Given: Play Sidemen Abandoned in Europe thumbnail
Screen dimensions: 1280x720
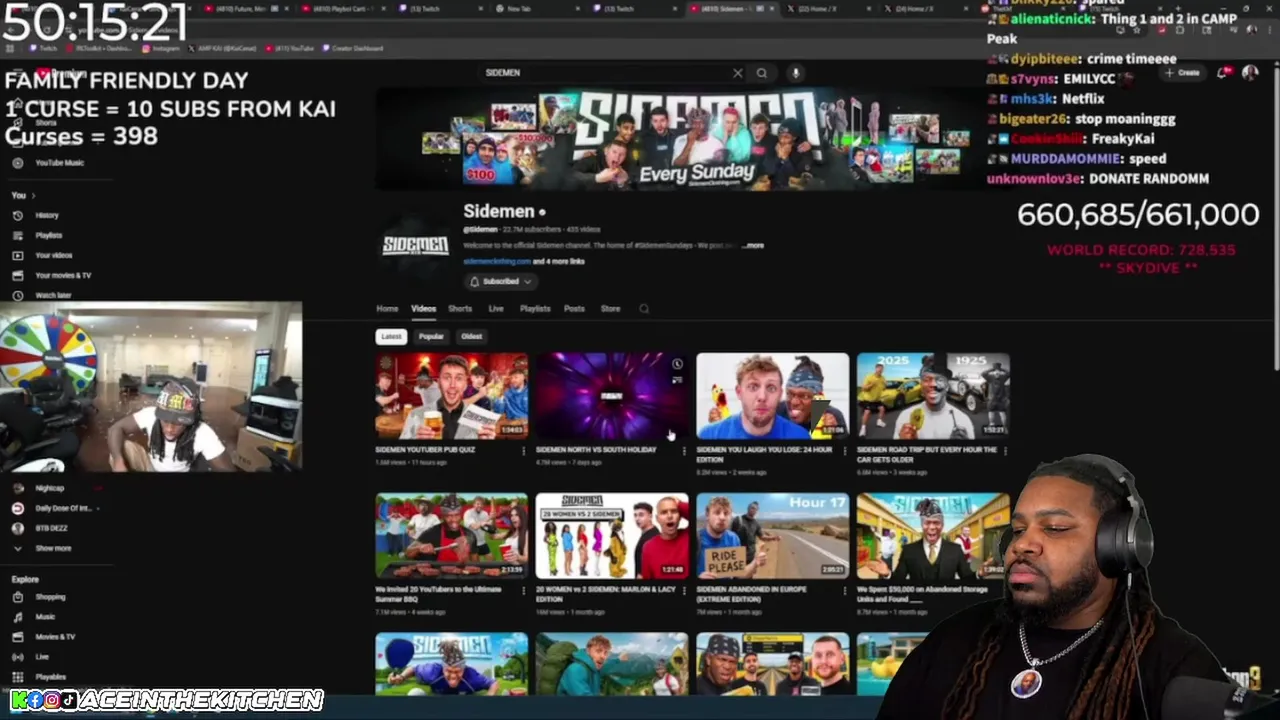Looking at the screenshot, I should 773,536.
